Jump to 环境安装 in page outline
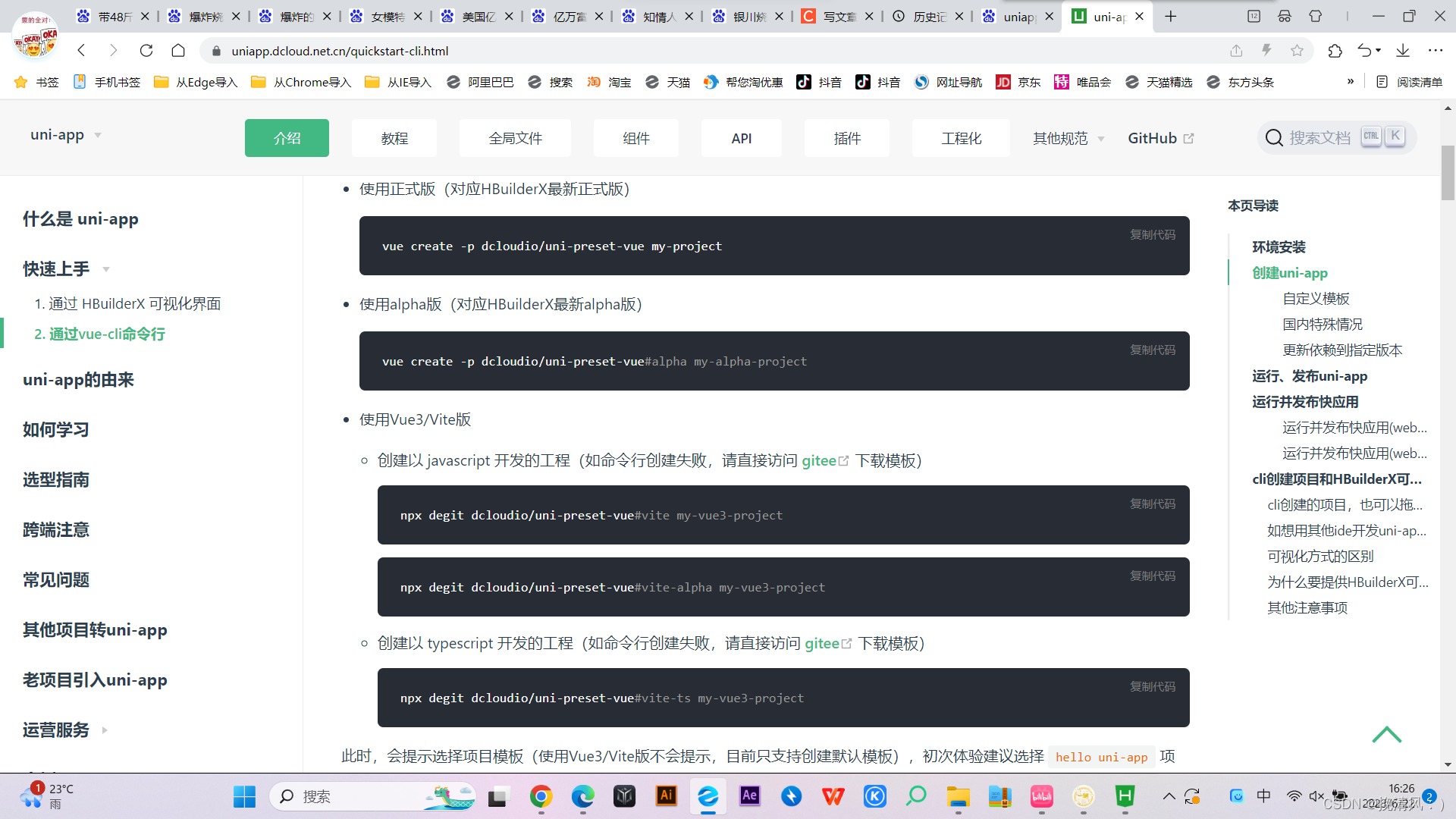 pyautogui.click(x=1279, y=247)
